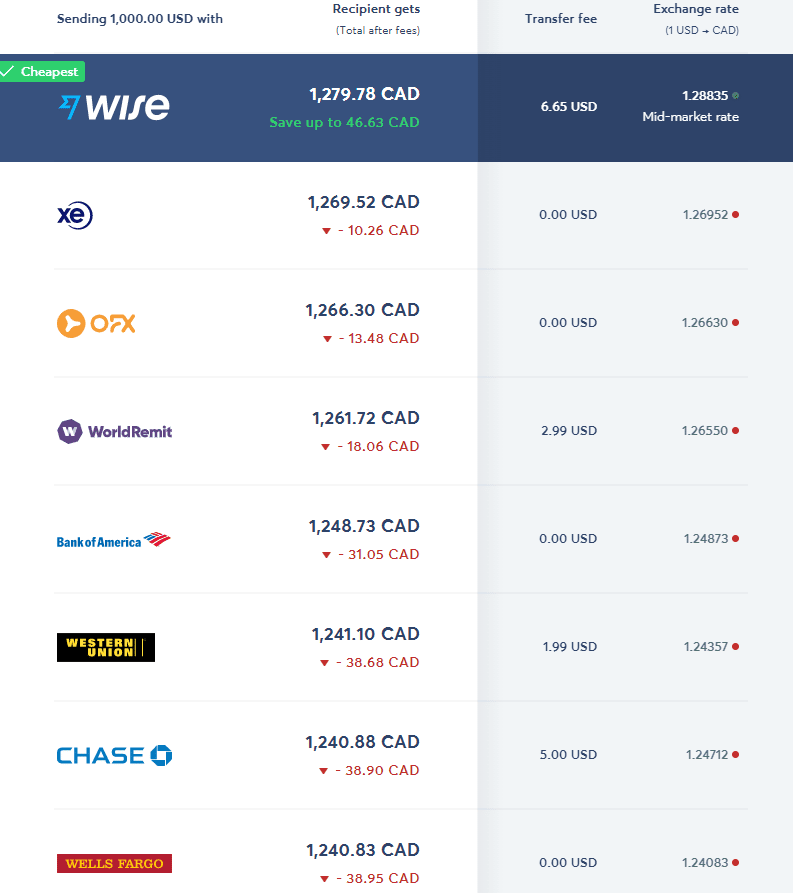Click the OFX logo

(x=95, y=322)
